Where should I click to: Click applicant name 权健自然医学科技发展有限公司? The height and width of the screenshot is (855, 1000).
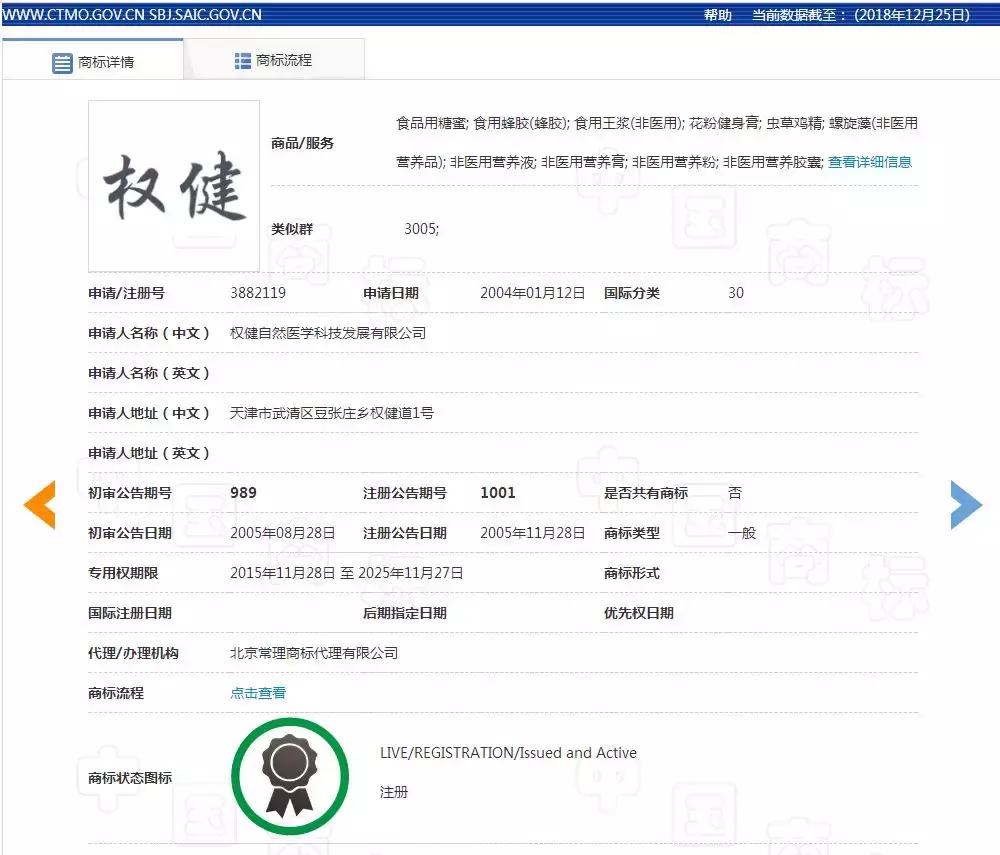327,333
